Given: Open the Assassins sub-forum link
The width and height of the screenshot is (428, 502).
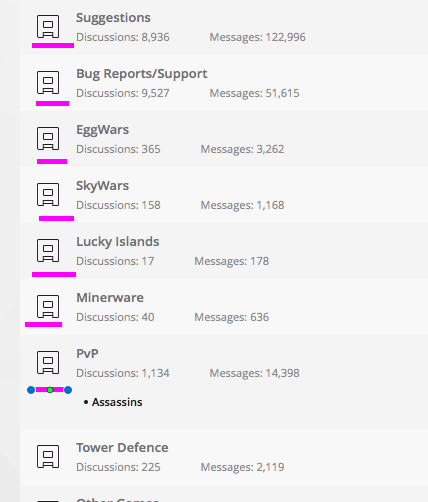Looking at the screenshot, I should [117, 402].
